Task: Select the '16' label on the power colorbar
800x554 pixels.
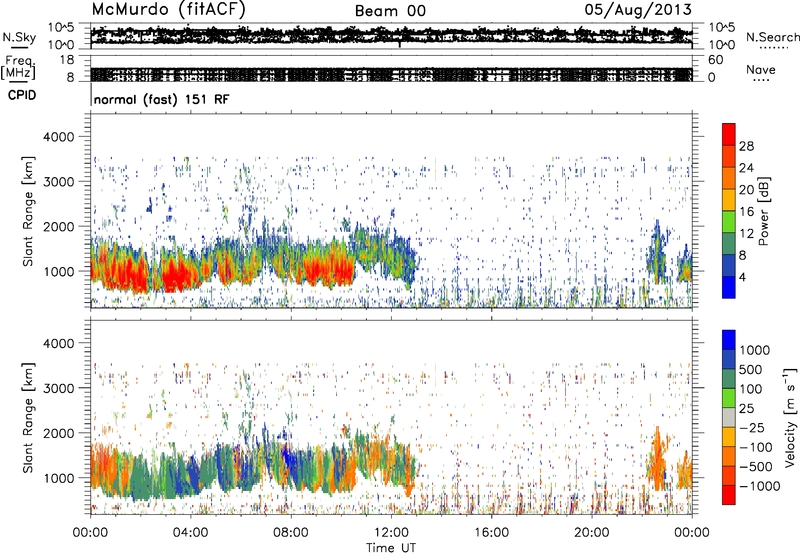Action: click(x=746, y=212)
